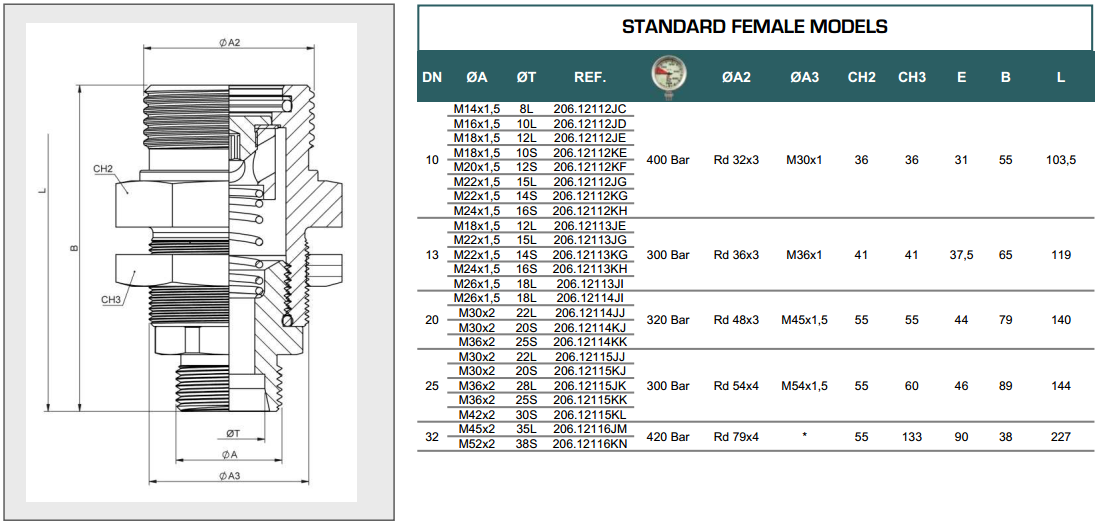1101x528 pixels.
Task: Select the DN column header
Action: pyautogui.click(x=432, y=77)
